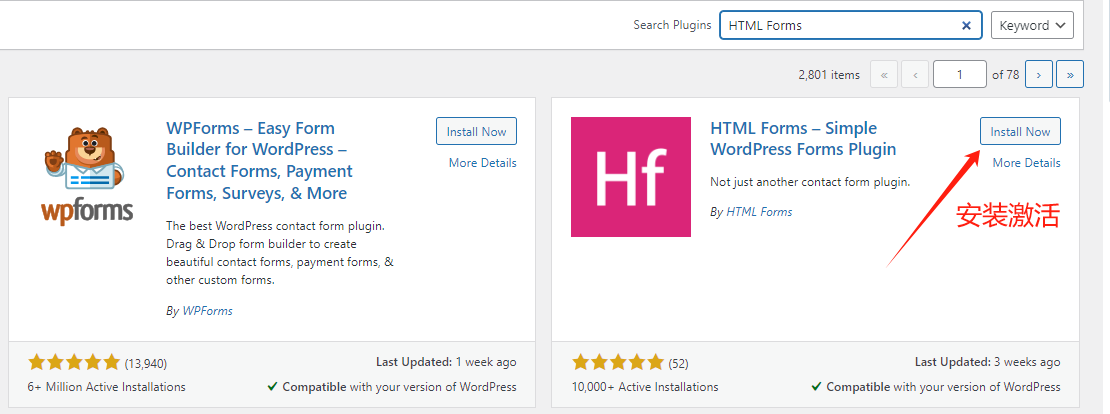This screenshot has height=414, width=1110.
Task: Click the current page number field
Action: click(x=959, y=74)
